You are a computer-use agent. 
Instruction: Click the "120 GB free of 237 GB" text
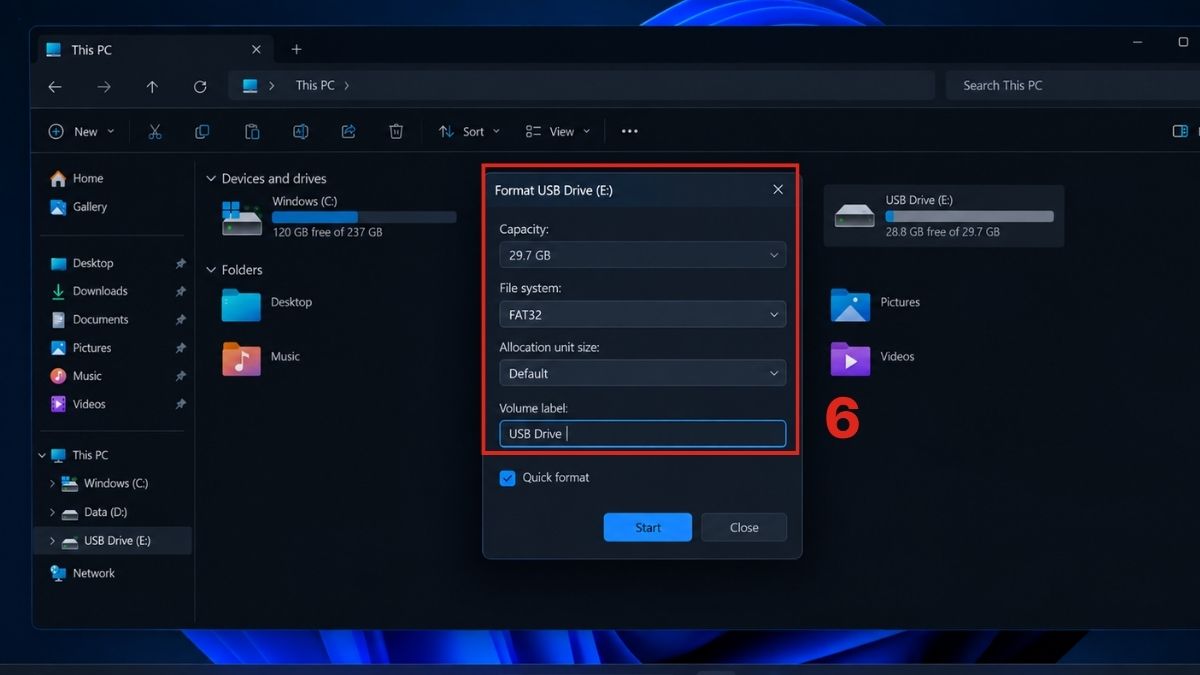coord(327,232)
